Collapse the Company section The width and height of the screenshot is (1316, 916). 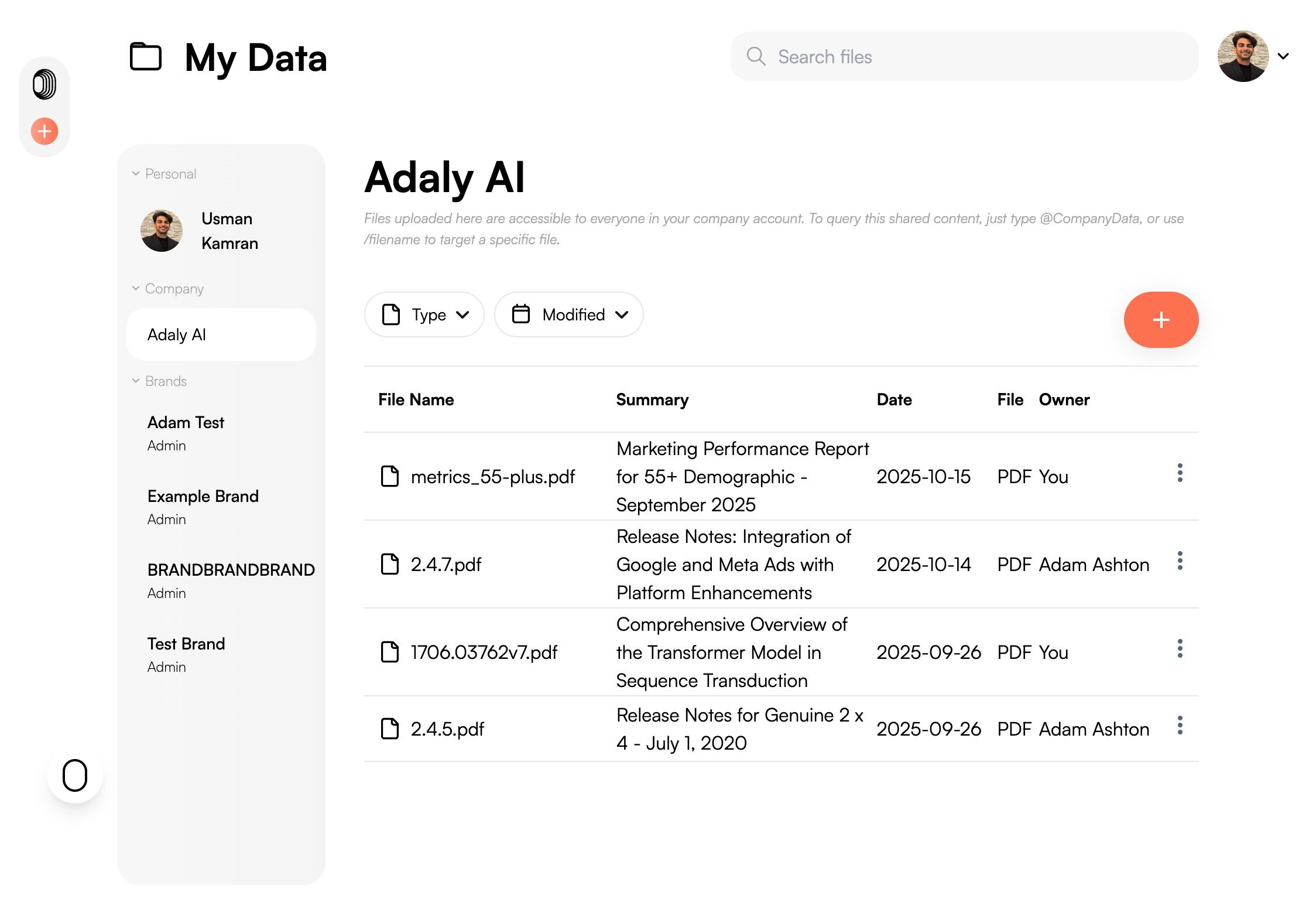click(x=136, y=289)
